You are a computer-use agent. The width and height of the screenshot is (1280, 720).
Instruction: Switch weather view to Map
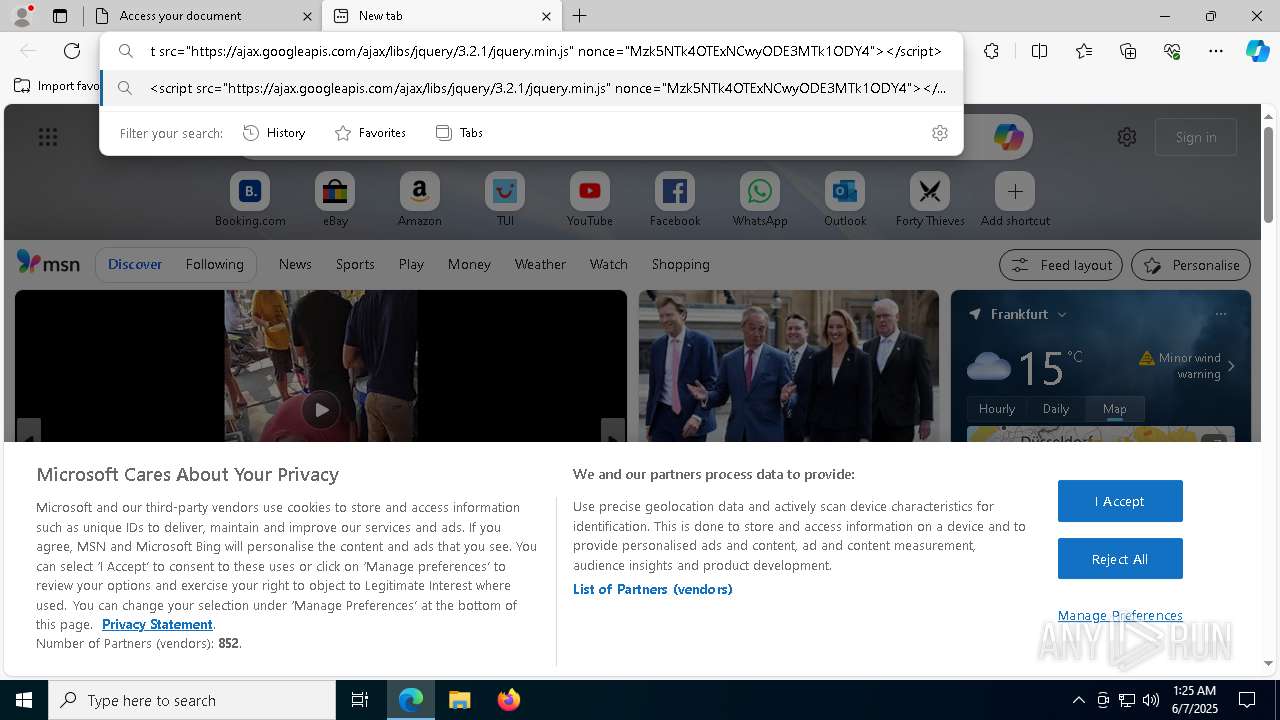[x=1114, y=409]
